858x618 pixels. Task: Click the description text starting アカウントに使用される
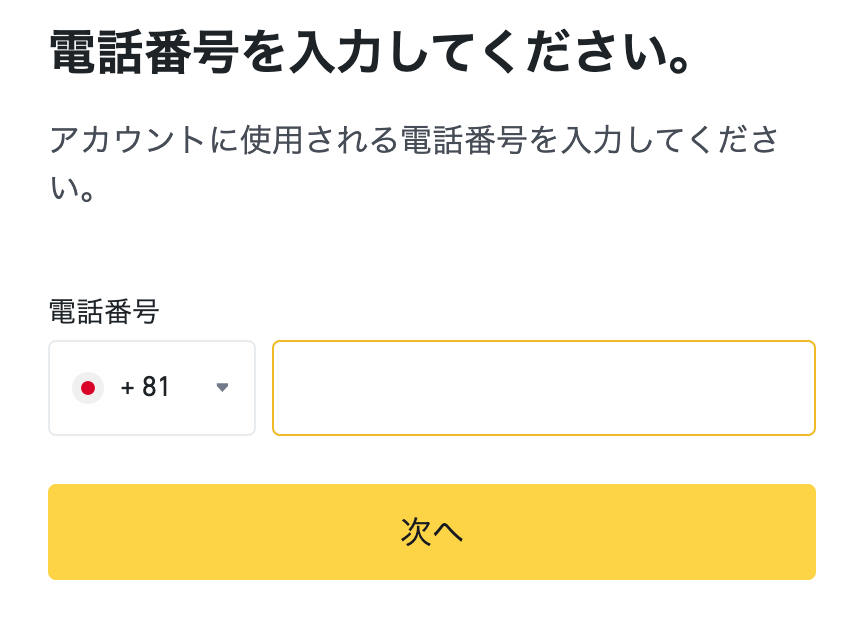[414, 163]
